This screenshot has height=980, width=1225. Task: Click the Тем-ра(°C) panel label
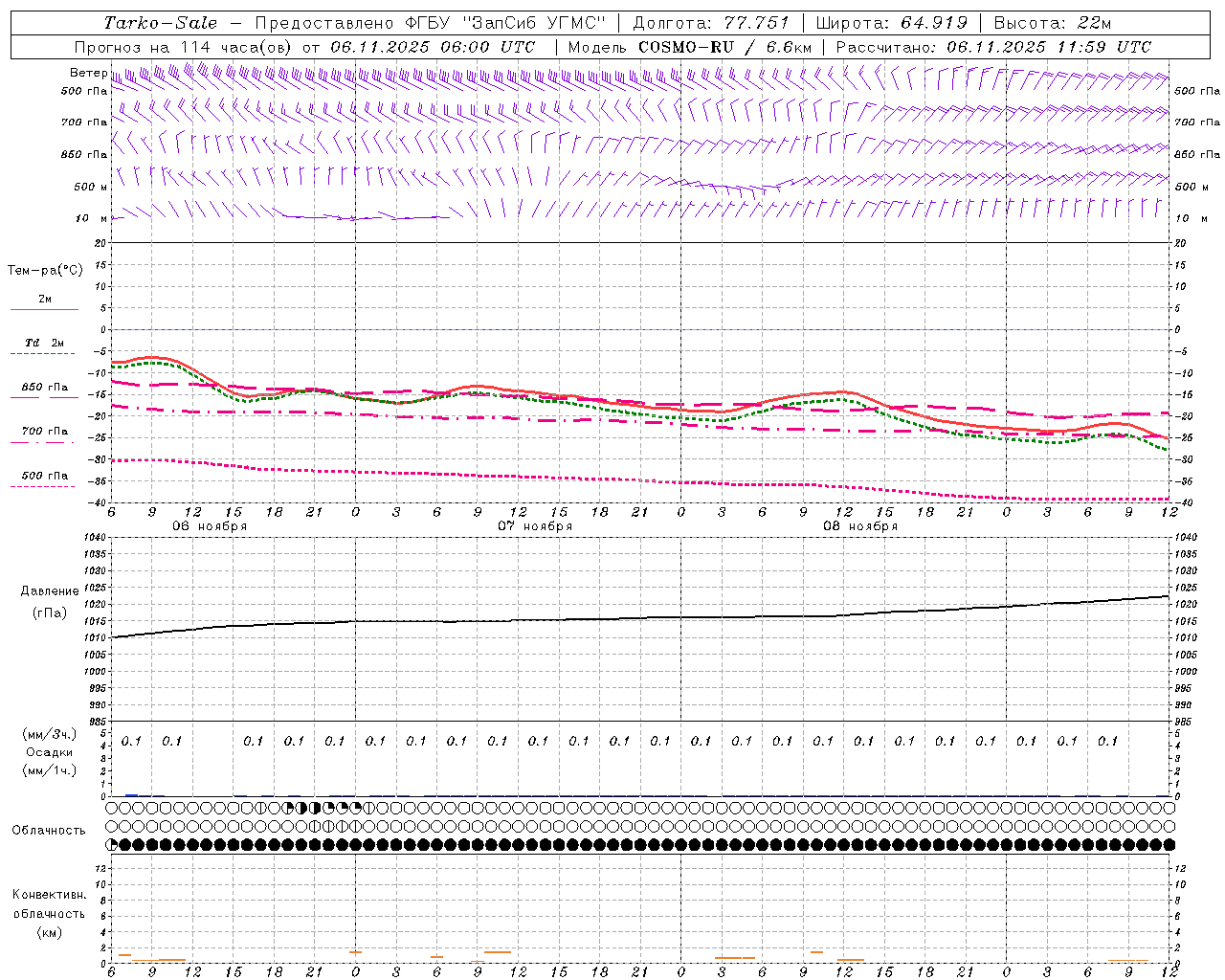(45, 271)
